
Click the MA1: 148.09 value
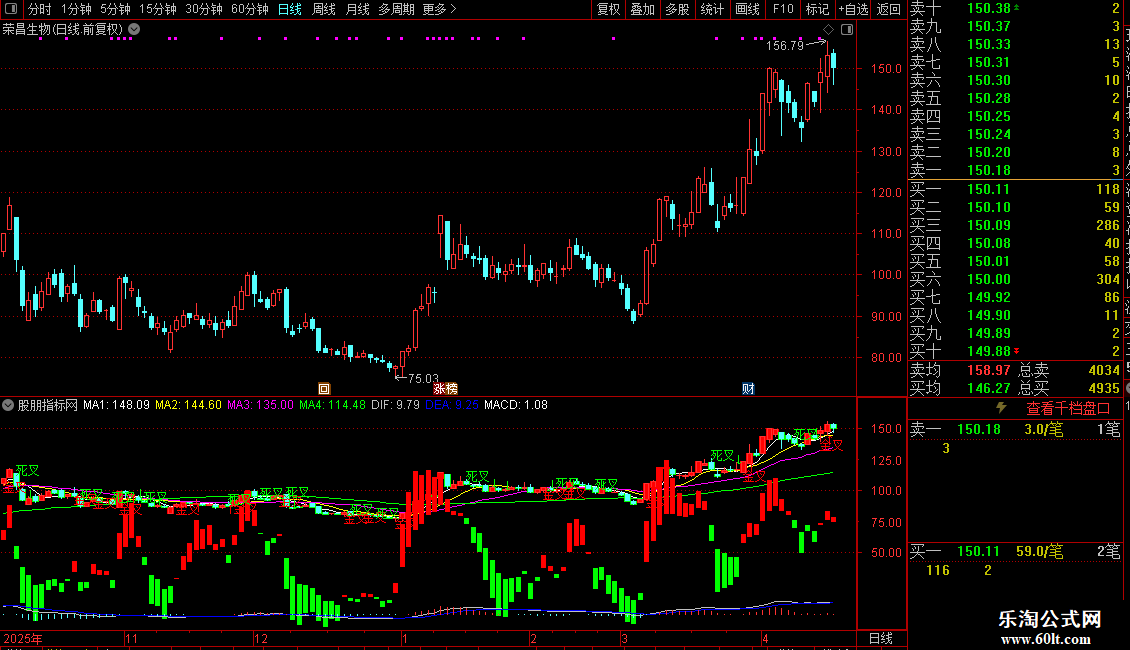pyautogui.click(x=116, y=405)
